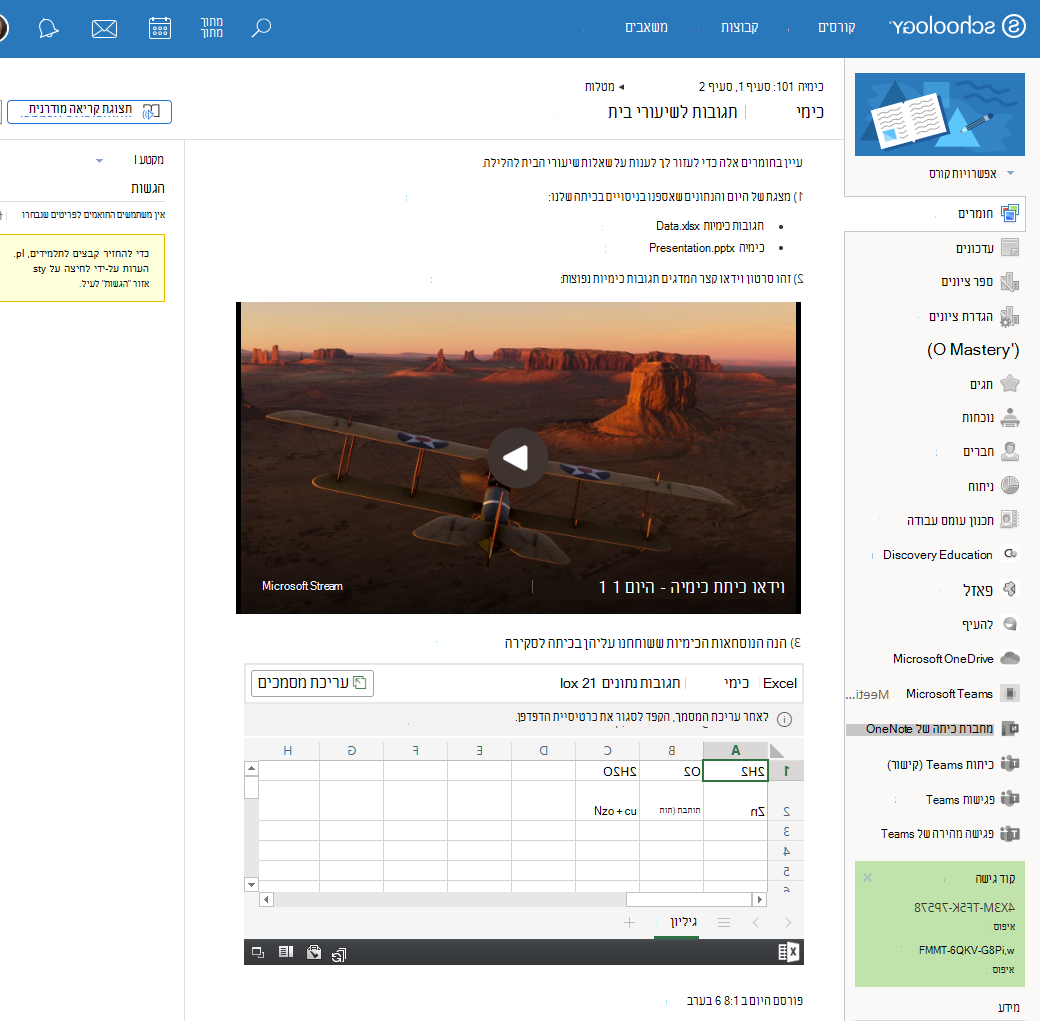Open the calendar icon in header
The width and height of the screenshot is (1040, 1021).
160,28
